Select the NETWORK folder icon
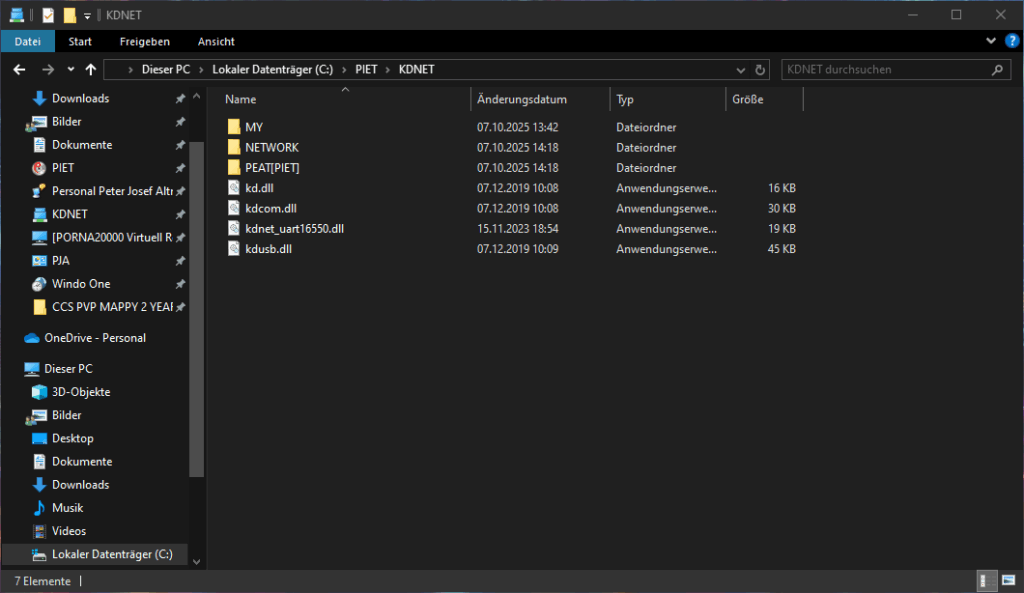The width and height of the screenshot is (1024, 593). (x=234, y=148)
